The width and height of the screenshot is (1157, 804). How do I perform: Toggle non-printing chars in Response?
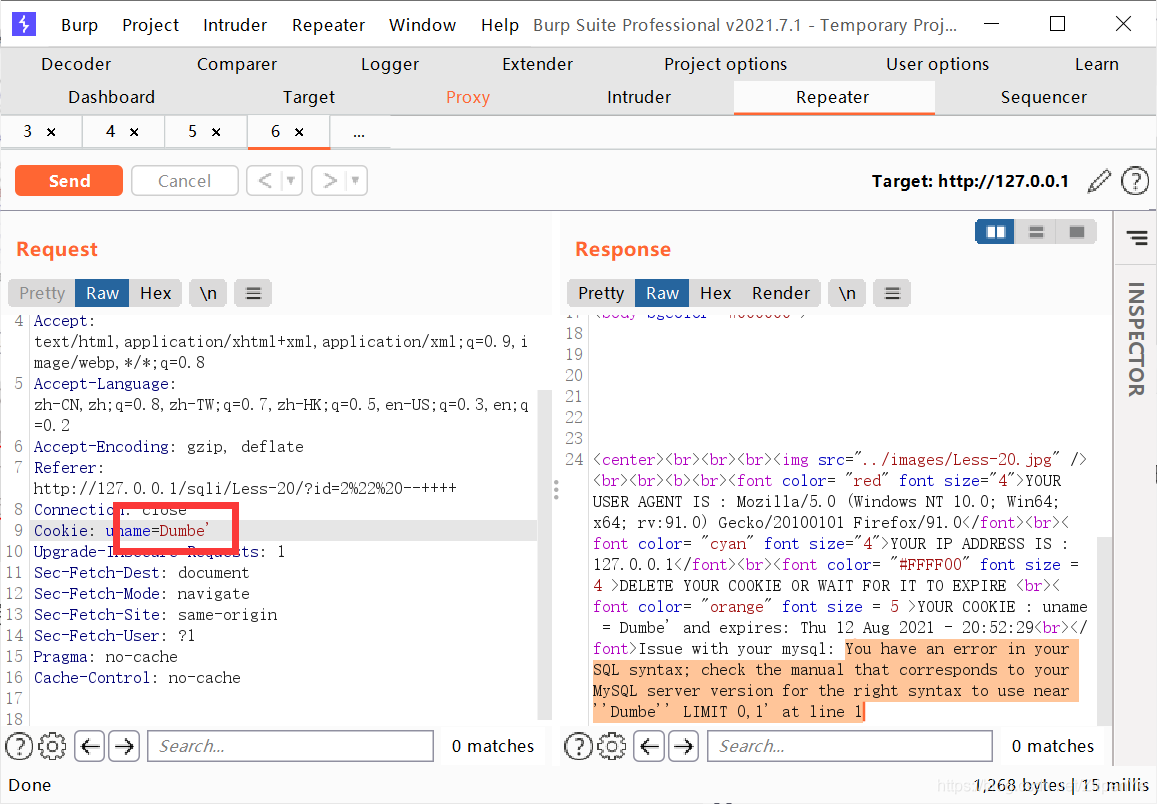pos(847,294)
